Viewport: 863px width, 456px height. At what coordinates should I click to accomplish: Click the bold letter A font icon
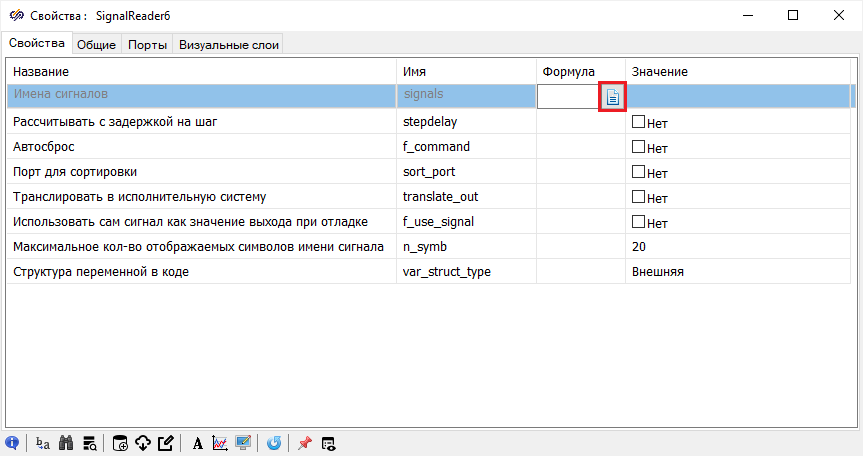198,443
